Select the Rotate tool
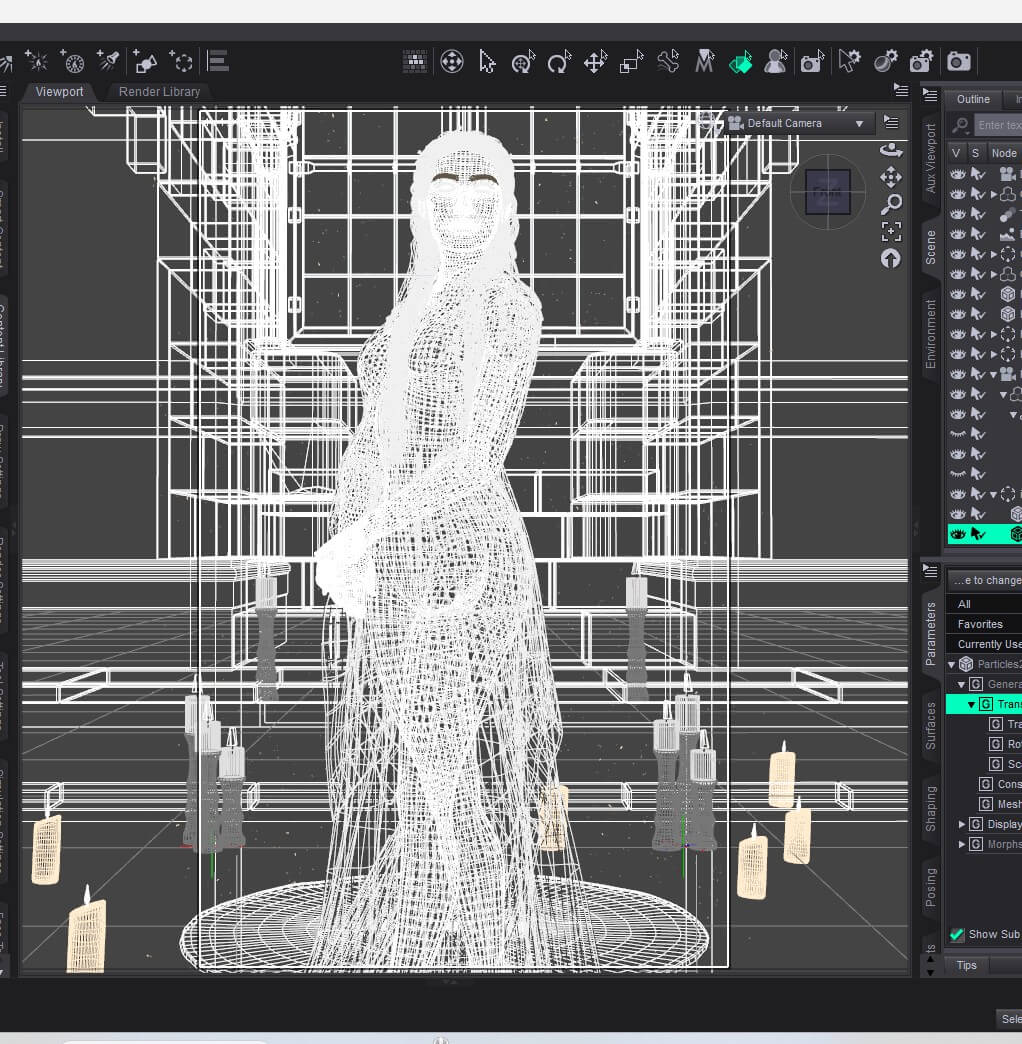The height and width of the screenshot is (1044, 1022). 559,62
